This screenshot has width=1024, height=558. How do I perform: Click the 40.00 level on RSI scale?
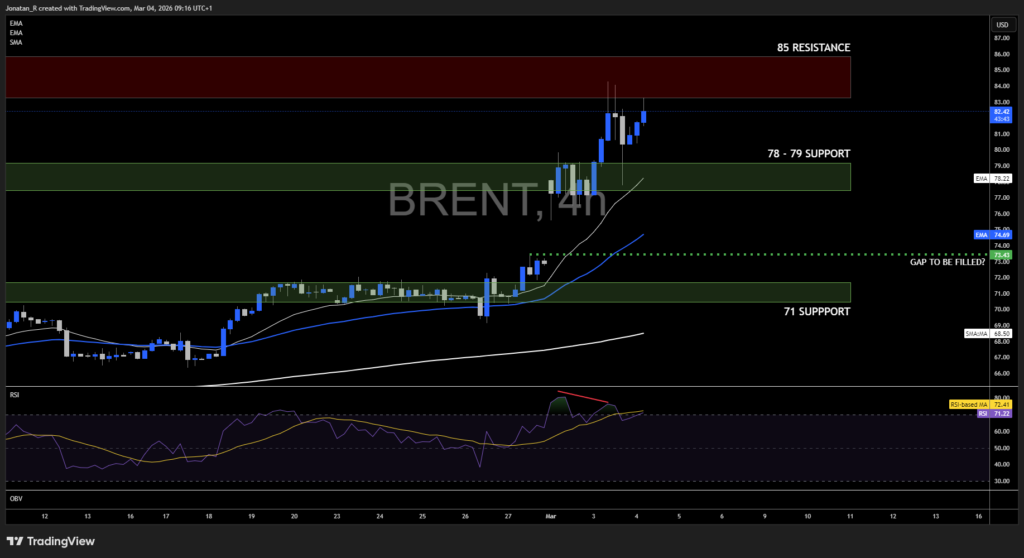(x=1002, y=465)
